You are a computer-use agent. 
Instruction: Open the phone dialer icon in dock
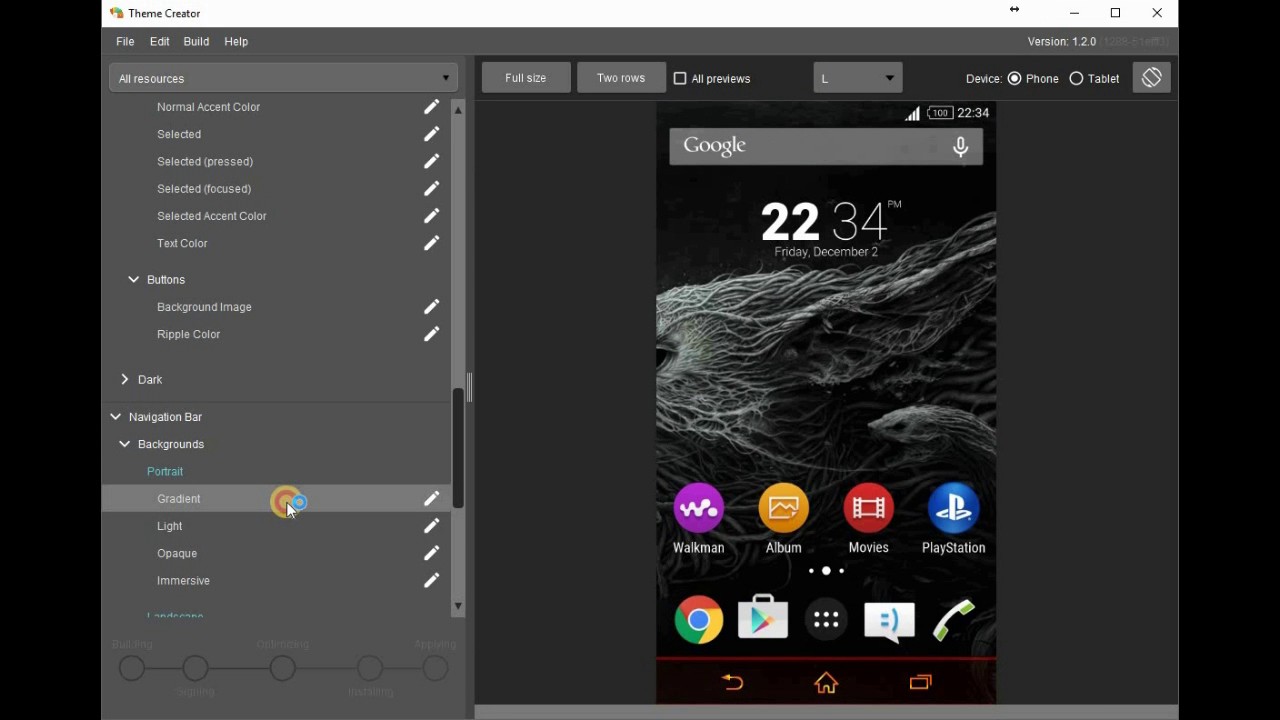953,620
